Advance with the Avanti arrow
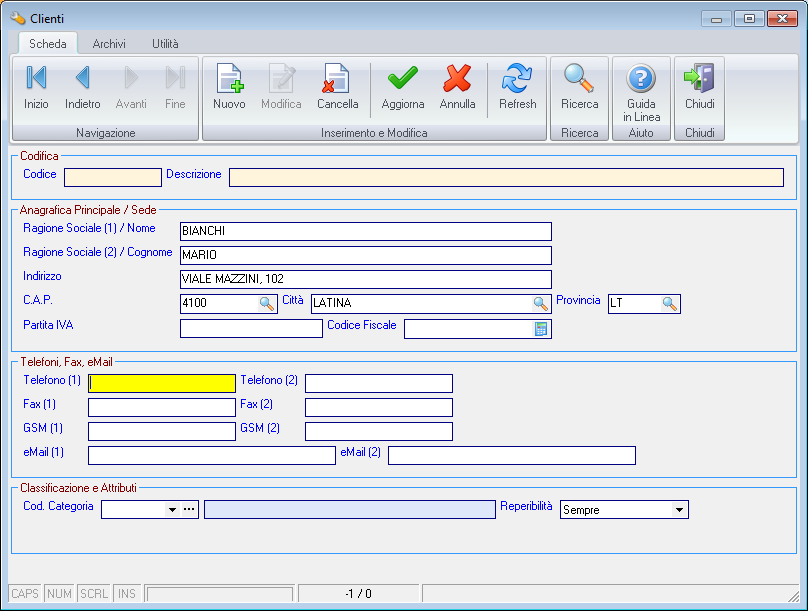This screenshot has height=611, width=808. pyautogui.click(x=131, y=88)
